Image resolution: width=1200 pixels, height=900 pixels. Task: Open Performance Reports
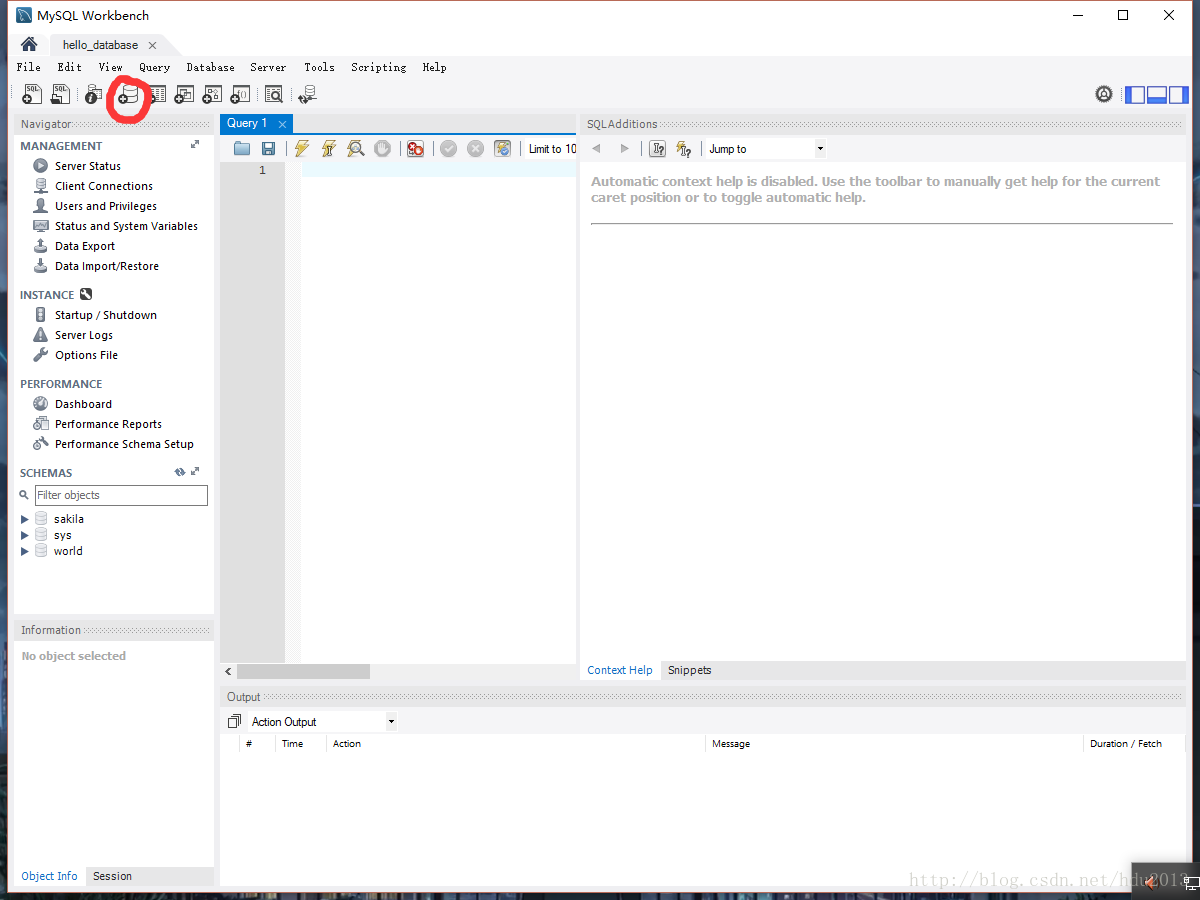[108, 424]
